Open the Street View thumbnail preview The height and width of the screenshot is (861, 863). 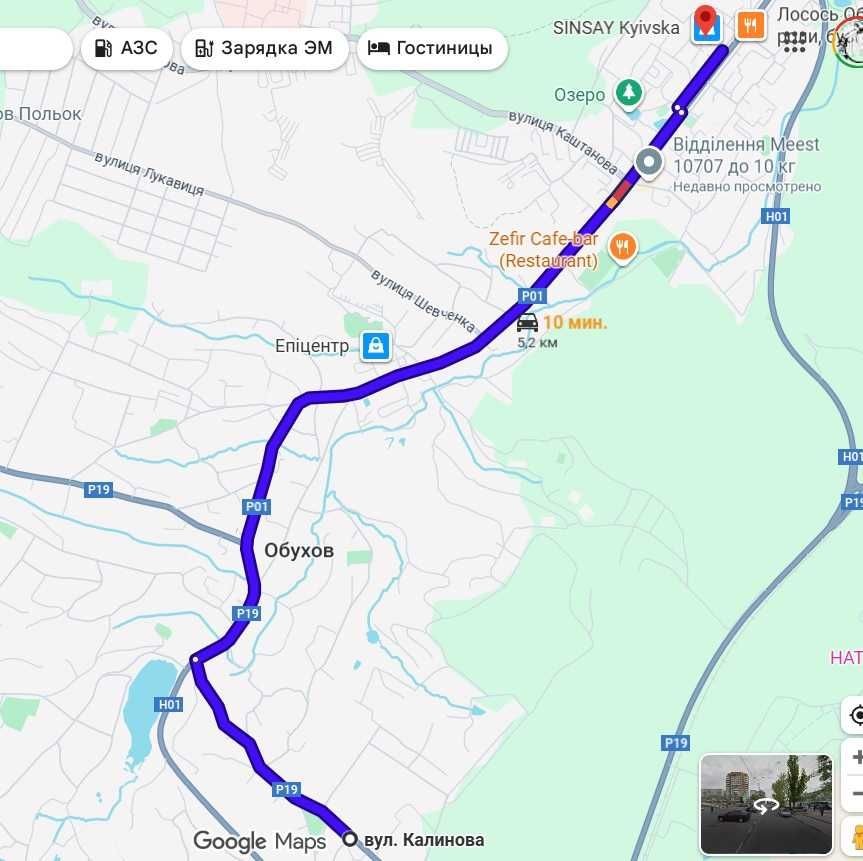pos(766,804)
